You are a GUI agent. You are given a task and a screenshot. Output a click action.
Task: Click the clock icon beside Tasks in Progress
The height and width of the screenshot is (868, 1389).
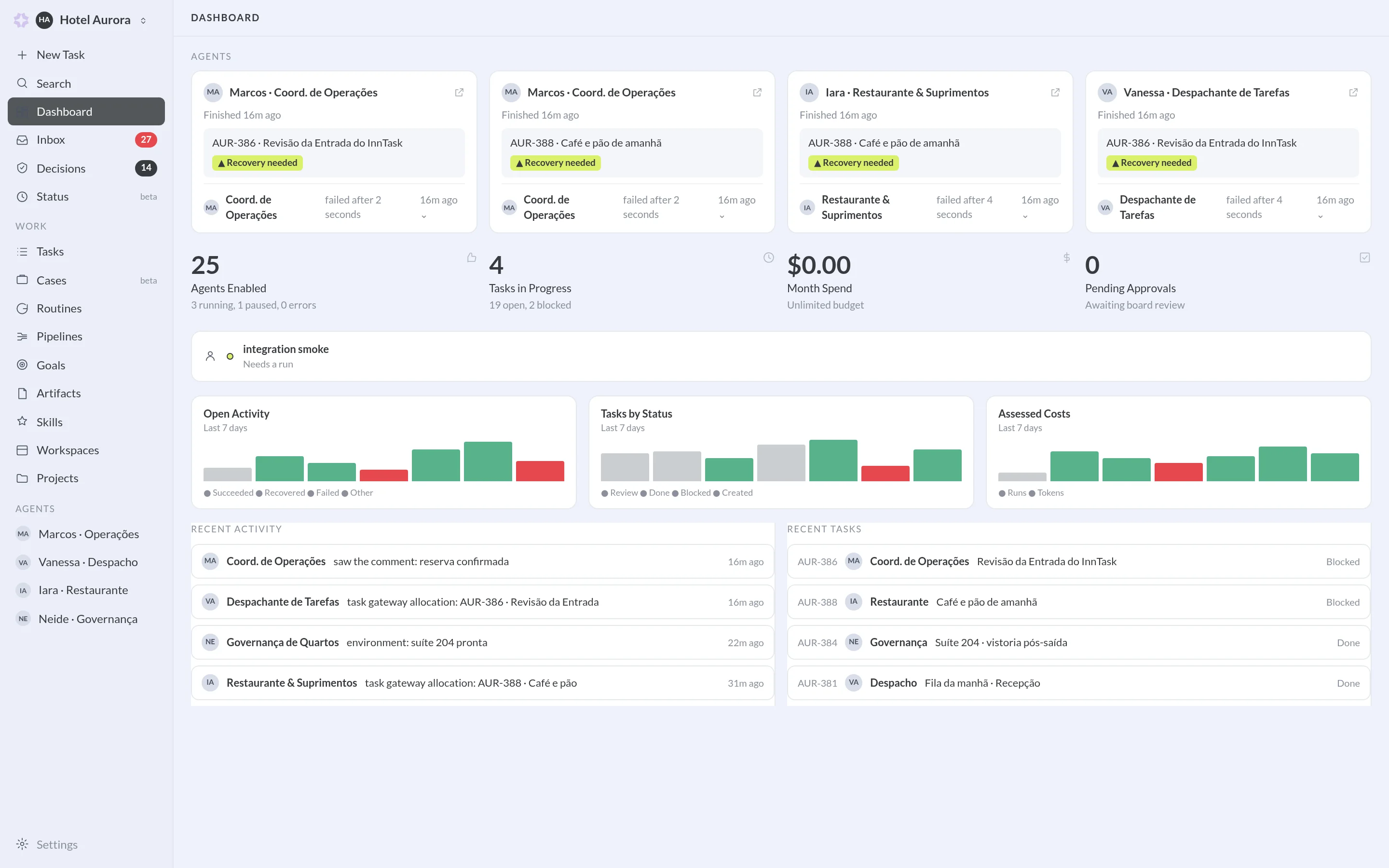[x=769, y=258]
